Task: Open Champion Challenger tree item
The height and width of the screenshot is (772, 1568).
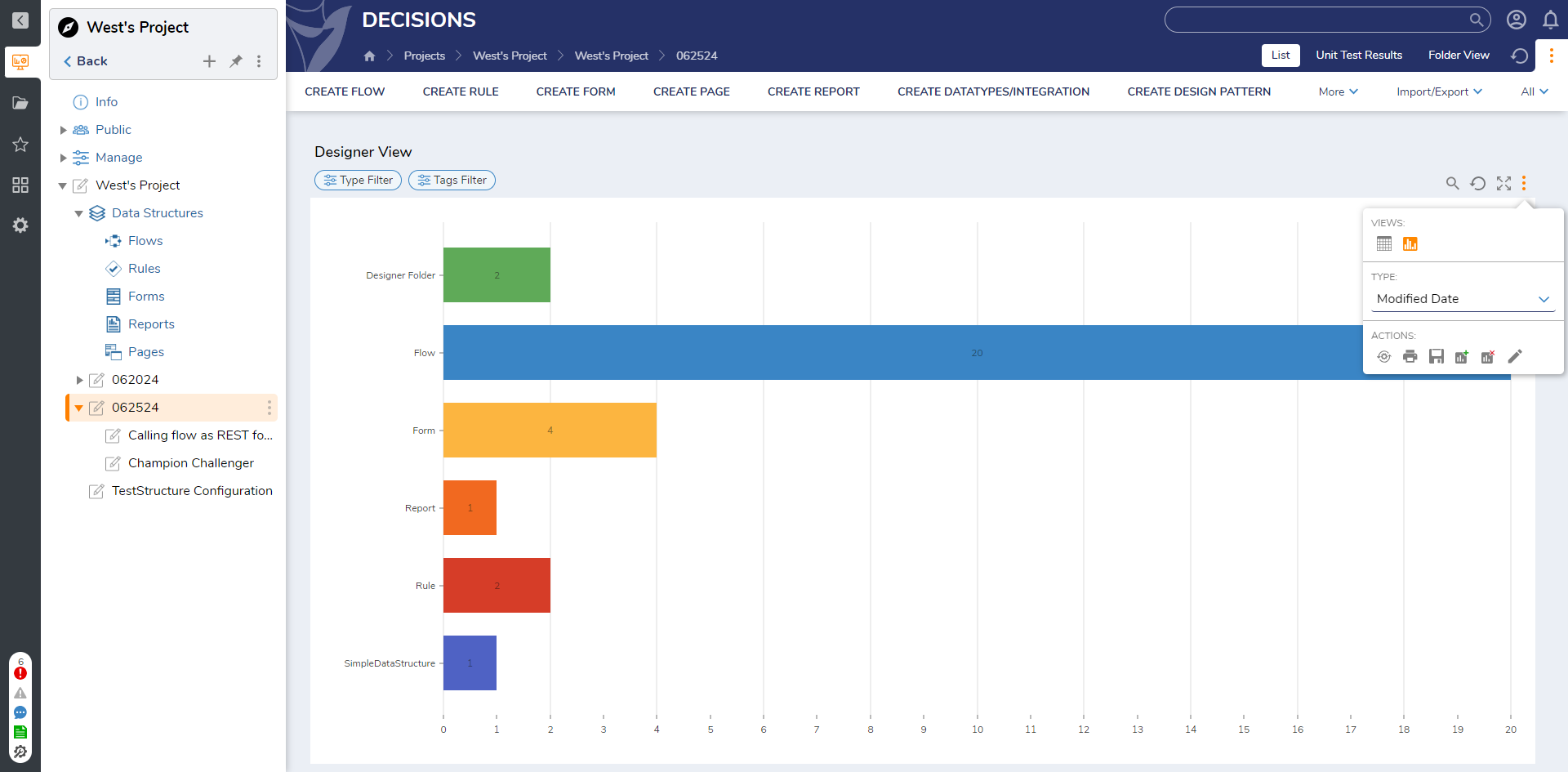Action: pos(190,463)
